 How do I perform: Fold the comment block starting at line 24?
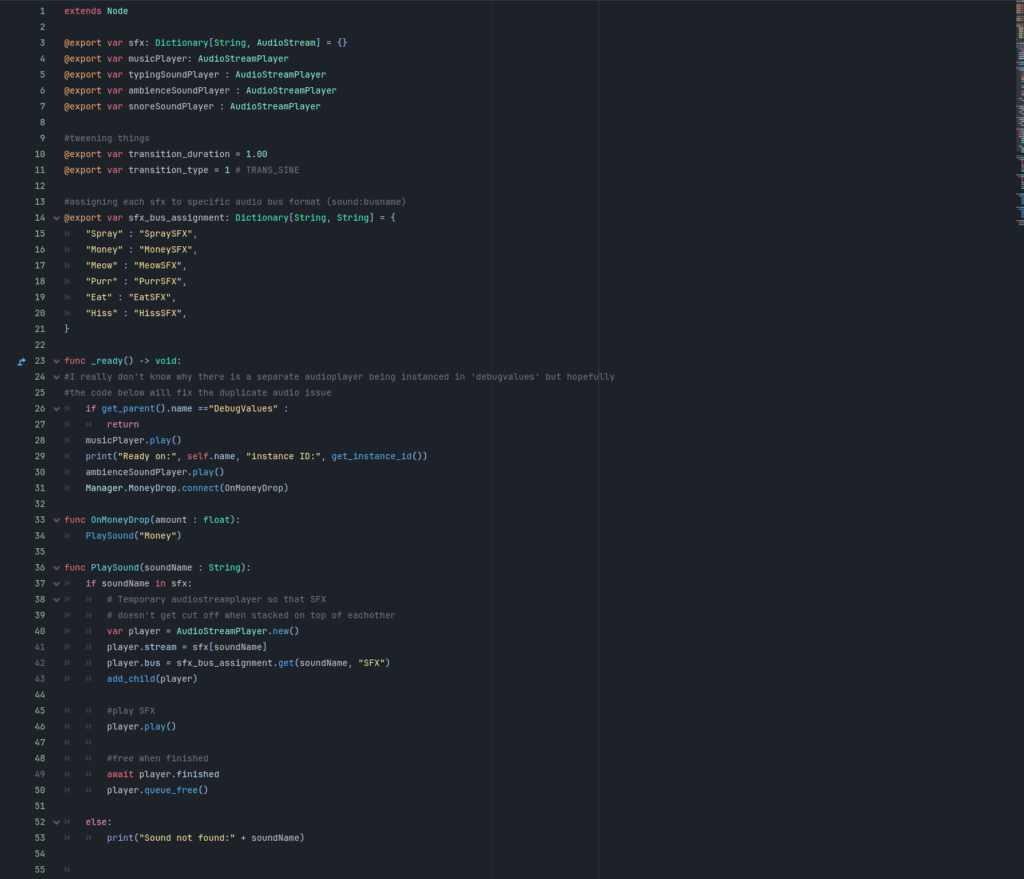point(55,377)
